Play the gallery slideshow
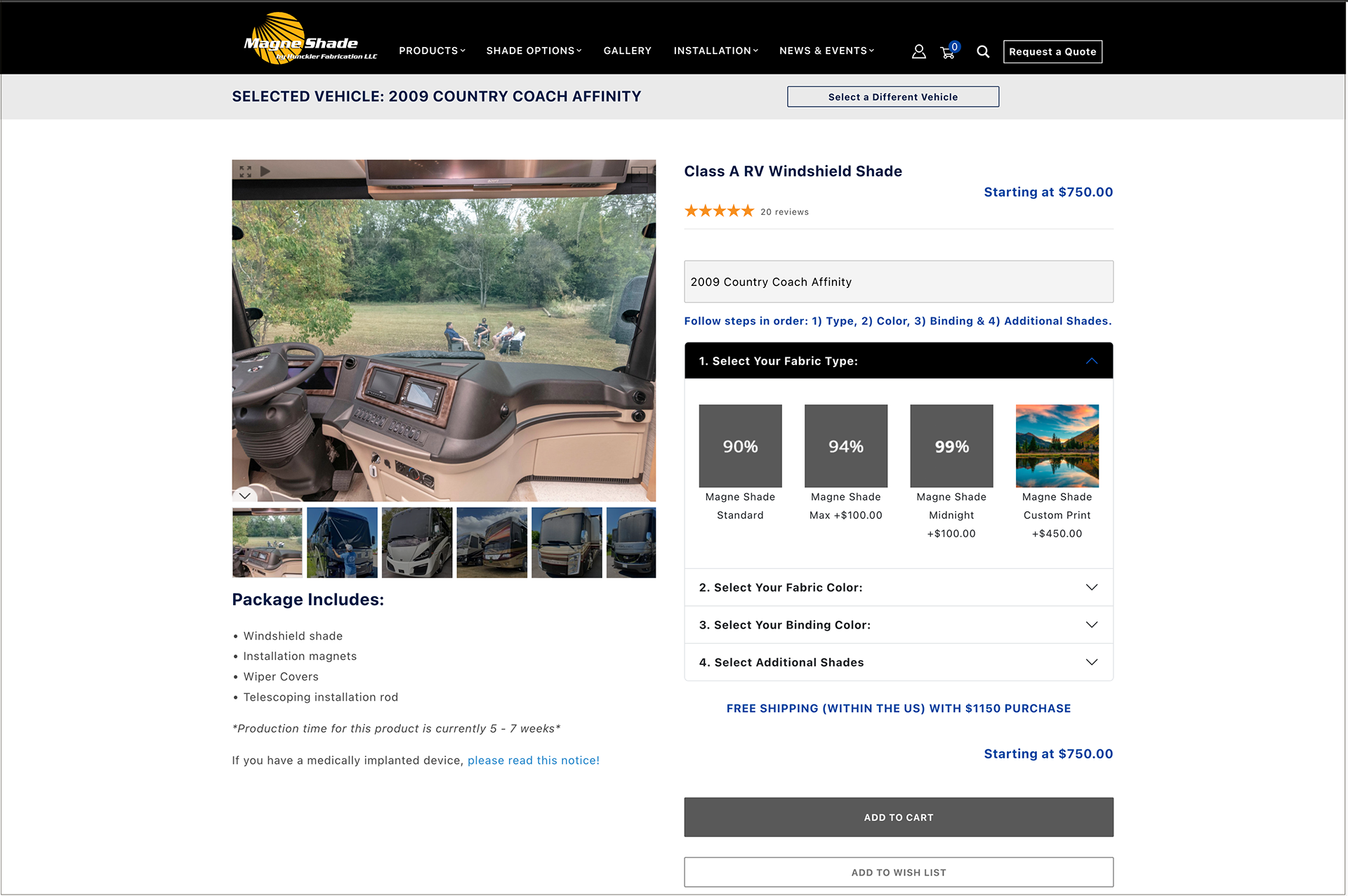Screen dimensions: 1348x896 tap(265, 171)
